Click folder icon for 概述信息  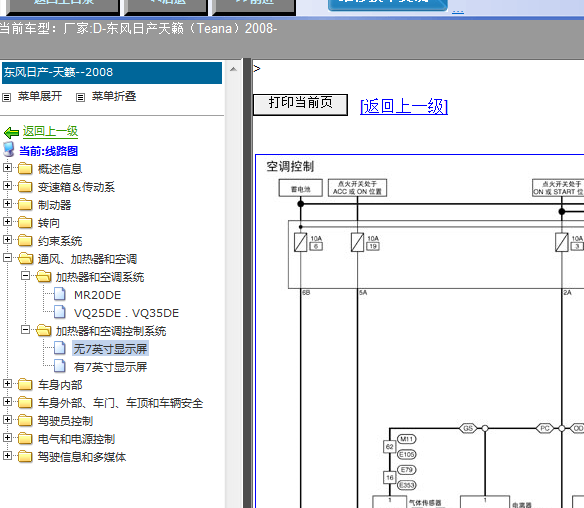pos(25,168)
